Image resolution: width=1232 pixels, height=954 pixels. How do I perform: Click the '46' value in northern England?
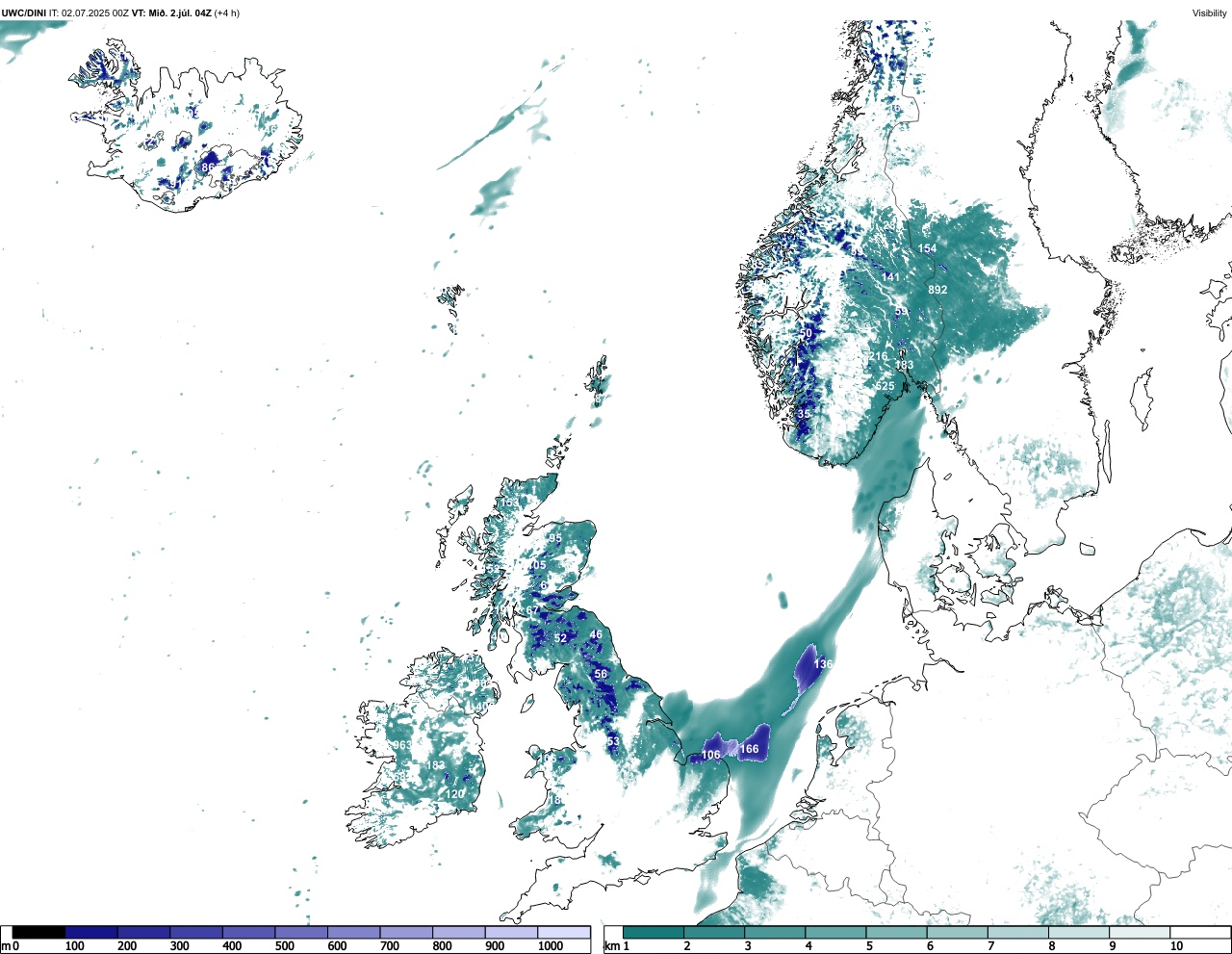[596, 634]
